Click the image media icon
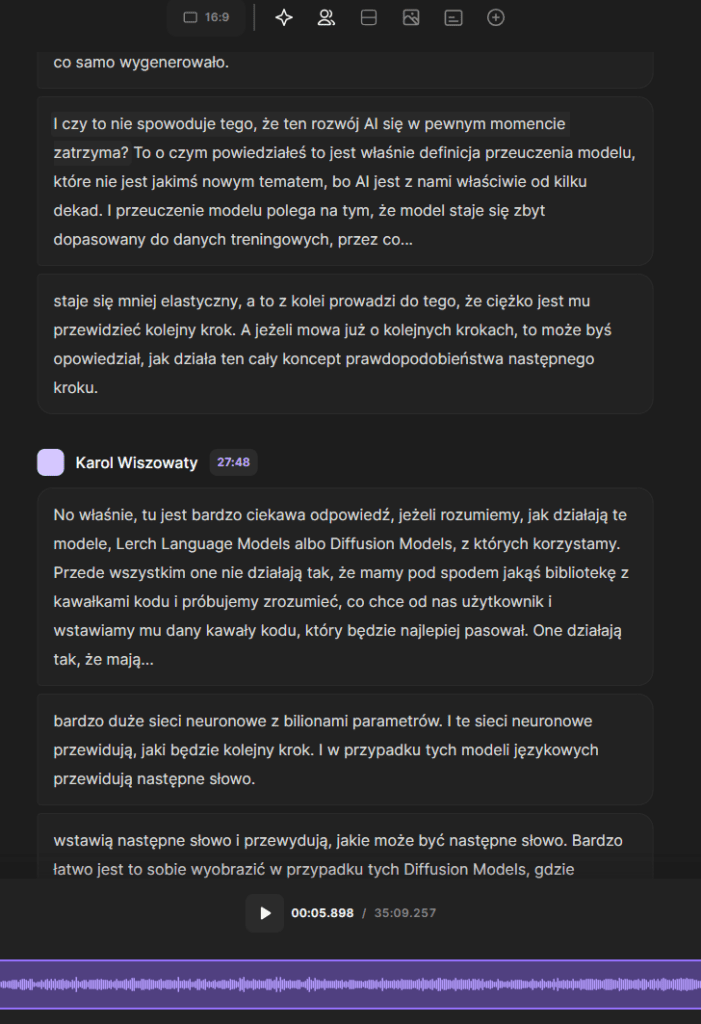The image size is (701, 1024). (x=411, y=17)
